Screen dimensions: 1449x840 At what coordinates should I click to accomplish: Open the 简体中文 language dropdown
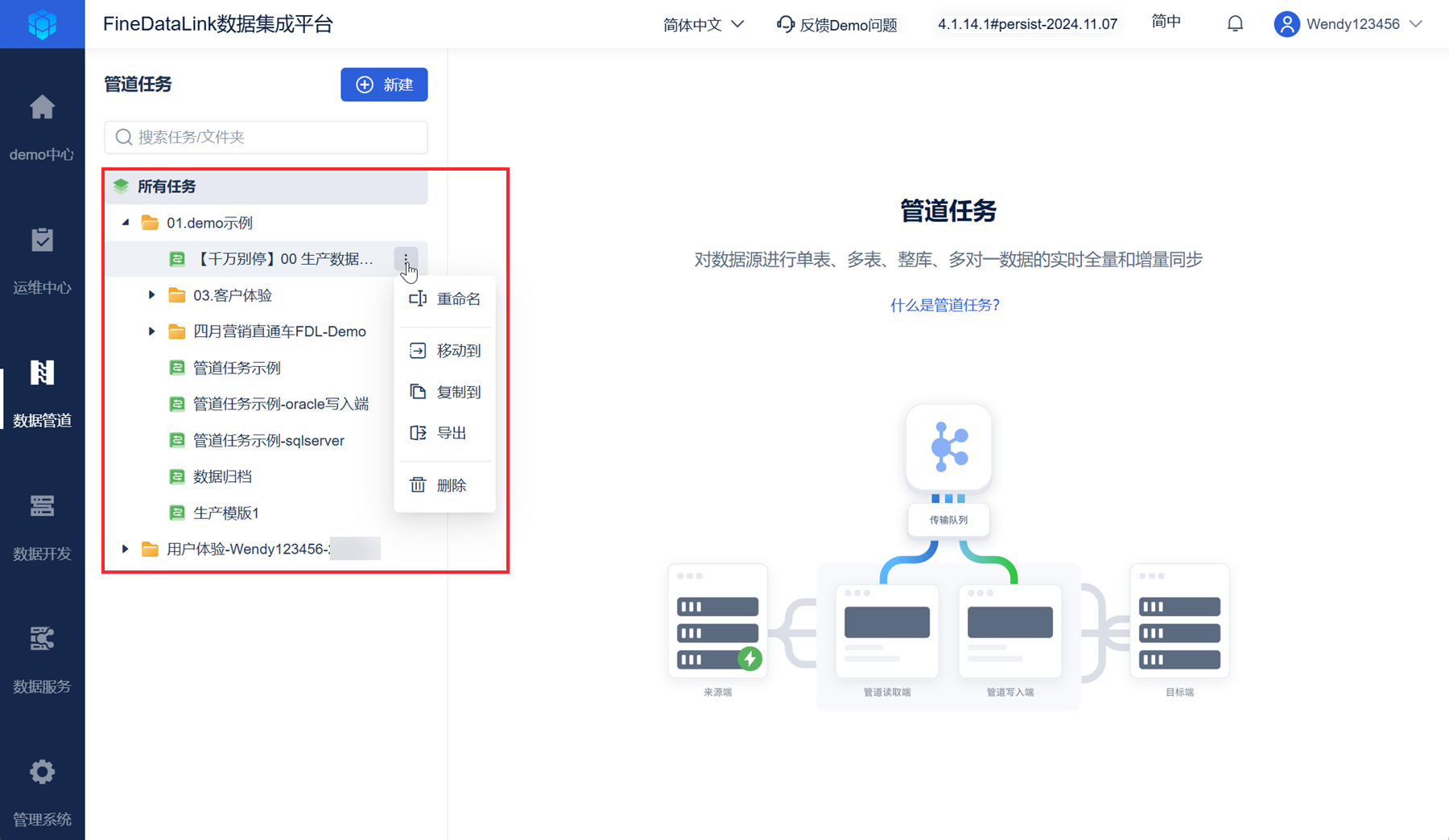click(x=703, y=25)
